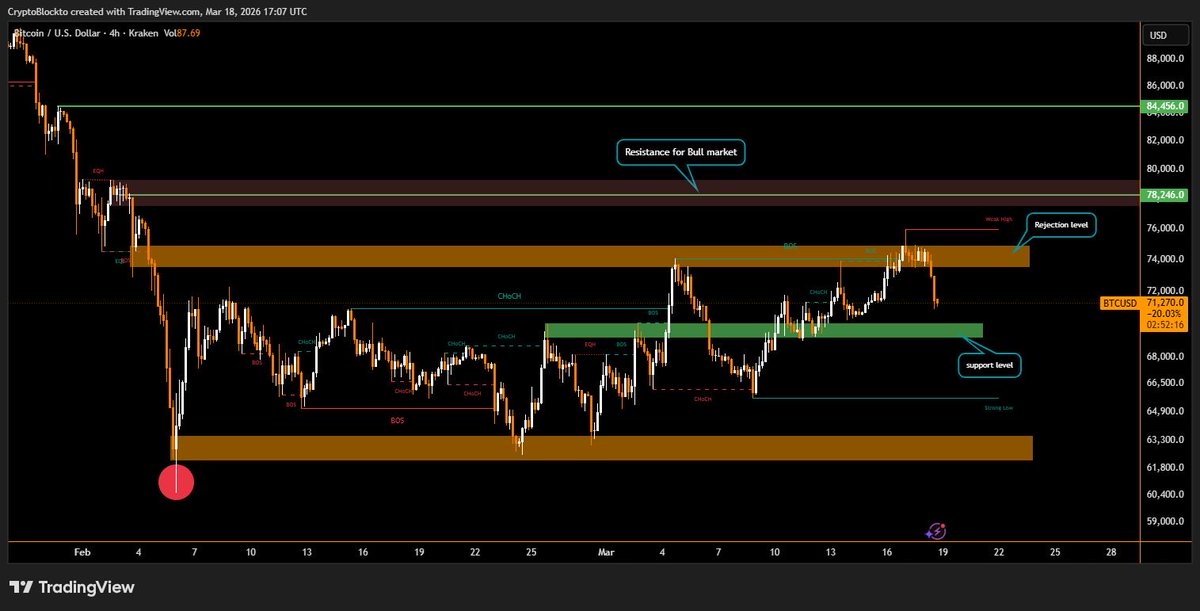Click the 71,270.0 current price label
The height and width of the screenshot is (611, 1200).
(x=1166, y=302)
